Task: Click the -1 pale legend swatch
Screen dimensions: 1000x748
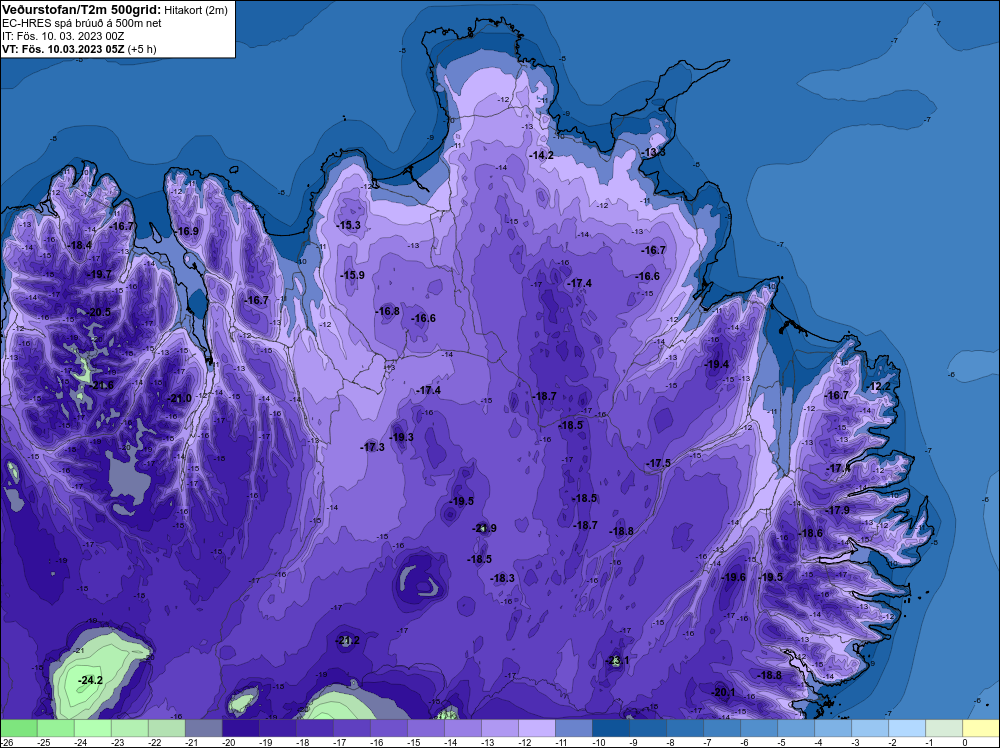Action: click(x=944, y=728)
